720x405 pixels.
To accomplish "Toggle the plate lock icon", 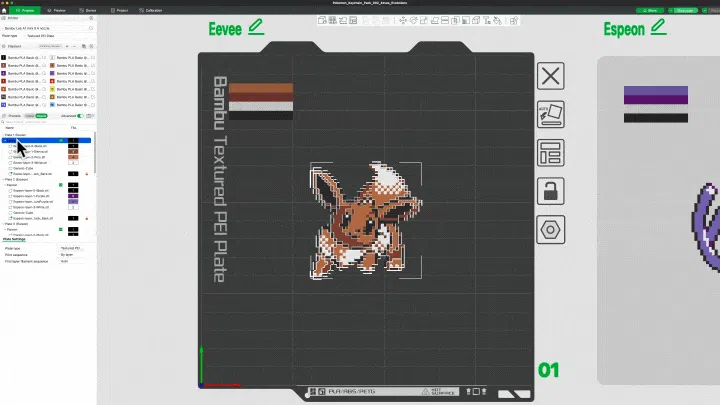I will click(551, 191).
